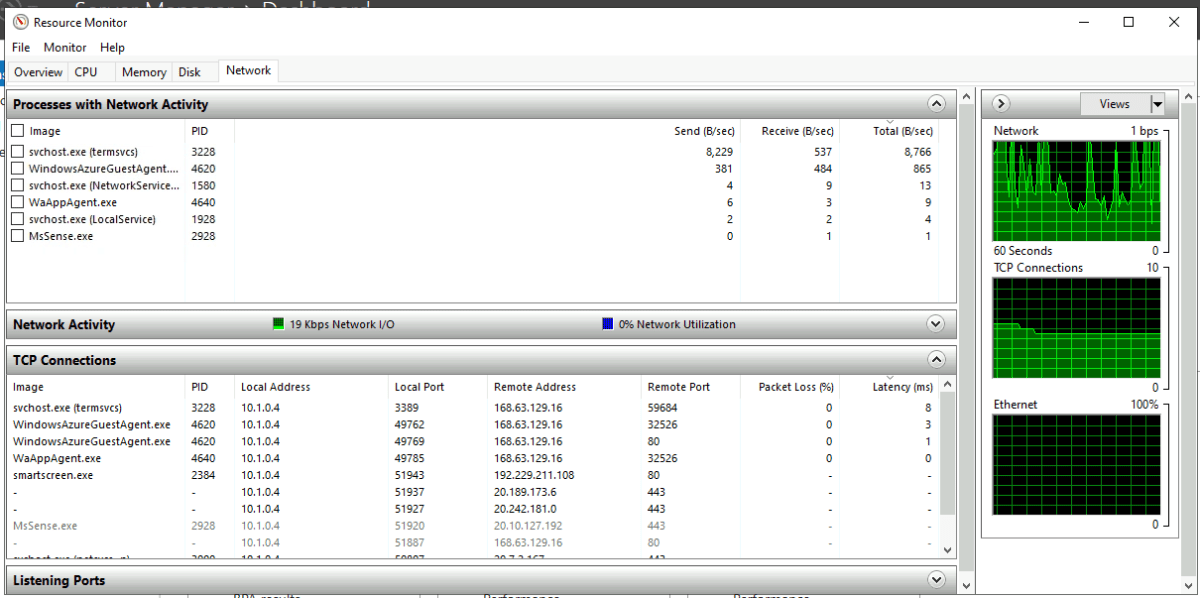Open the File menu
The image size is (1200, 598).
click(21, 47)
